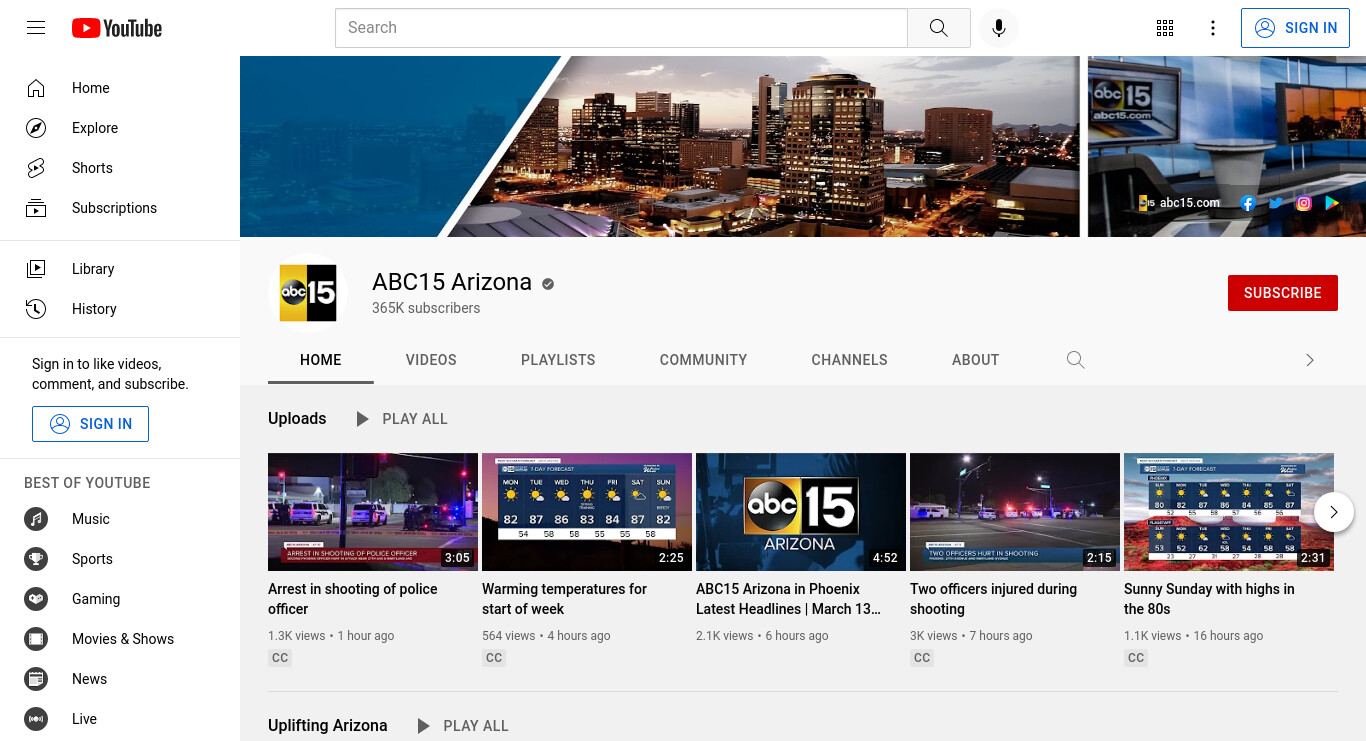The image size is (1366, 741).
Task: Browse News under Best of YouTube
Action: click(120, 679)
